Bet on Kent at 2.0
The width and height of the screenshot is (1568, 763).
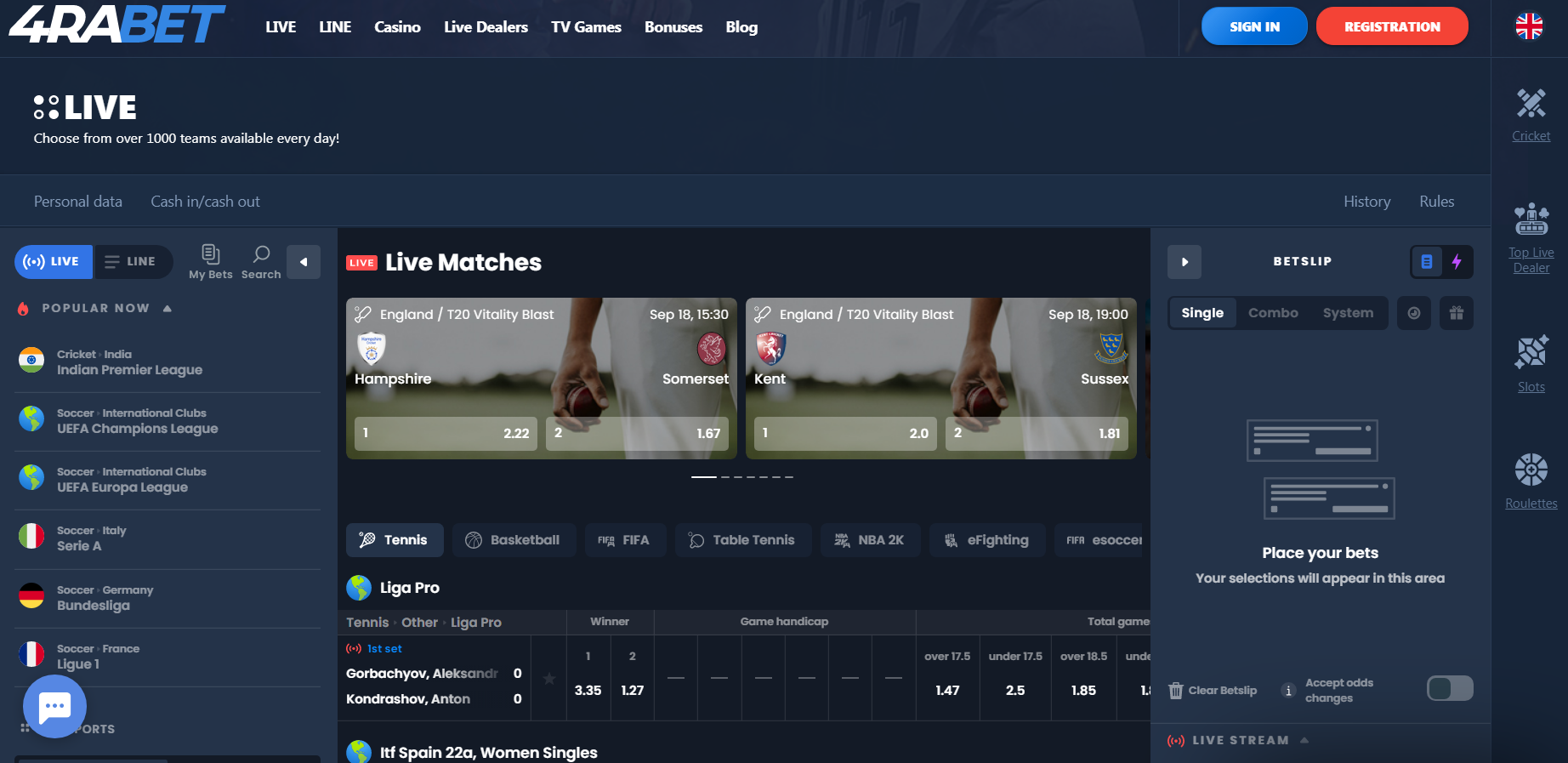click(x=845, y=433)
